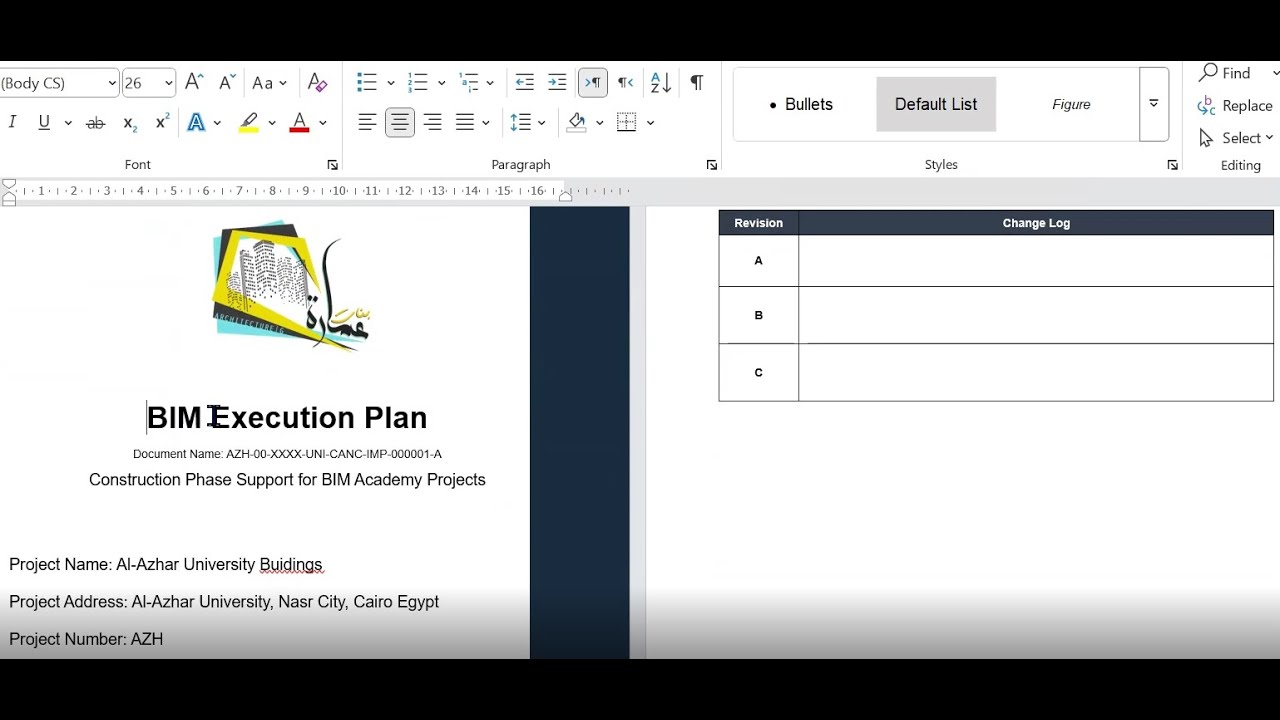
Task: Open the font name combo box
Action: 59,83
